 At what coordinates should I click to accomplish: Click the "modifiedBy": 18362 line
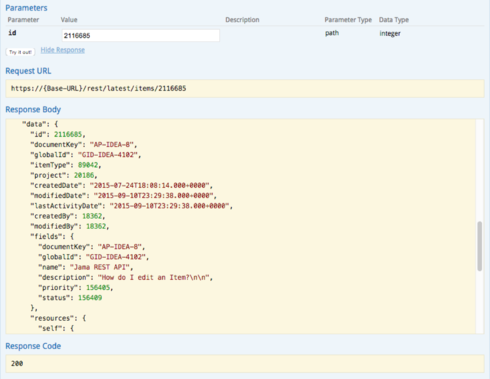click(70, 226)
